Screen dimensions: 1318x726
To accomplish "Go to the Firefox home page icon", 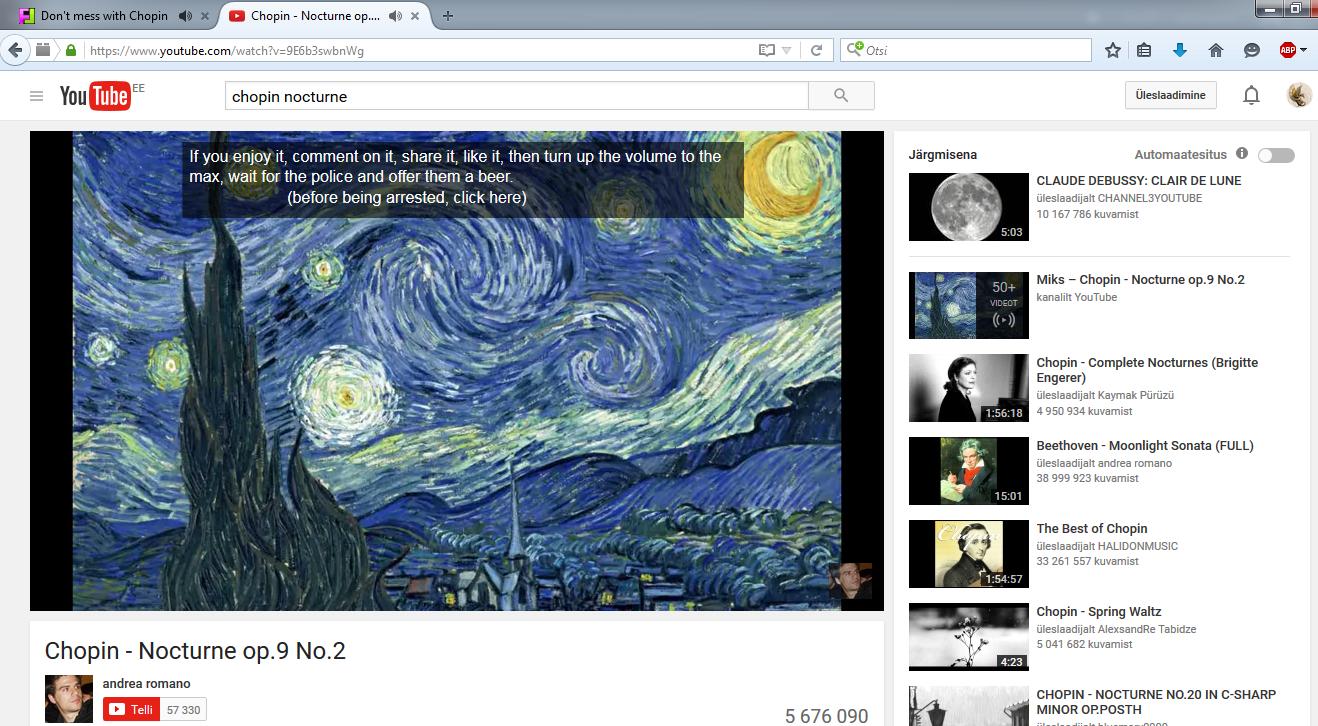I will pos(1216,50).
